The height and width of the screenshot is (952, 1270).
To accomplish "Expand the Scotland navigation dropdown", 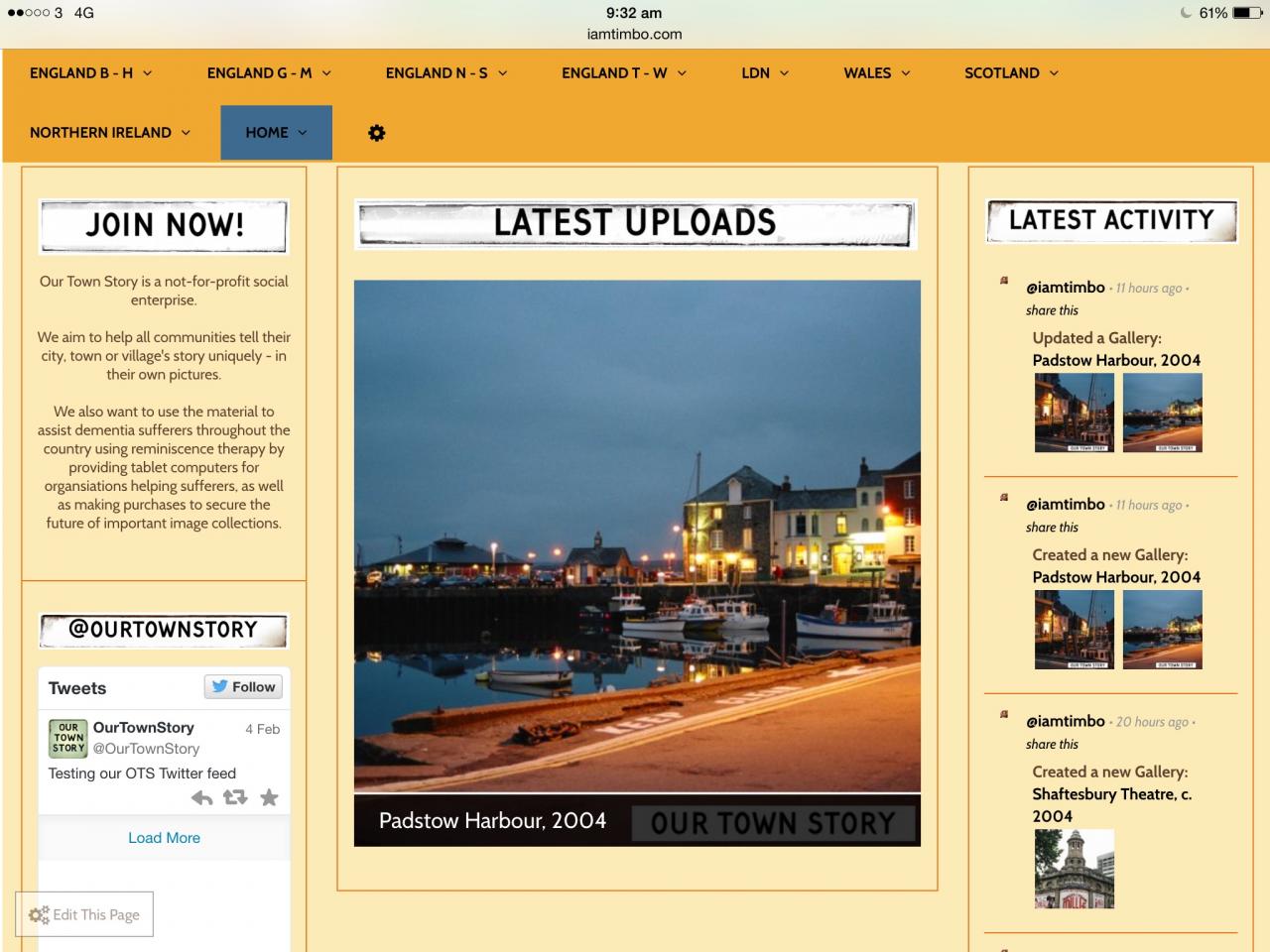I will [1011, 73].
